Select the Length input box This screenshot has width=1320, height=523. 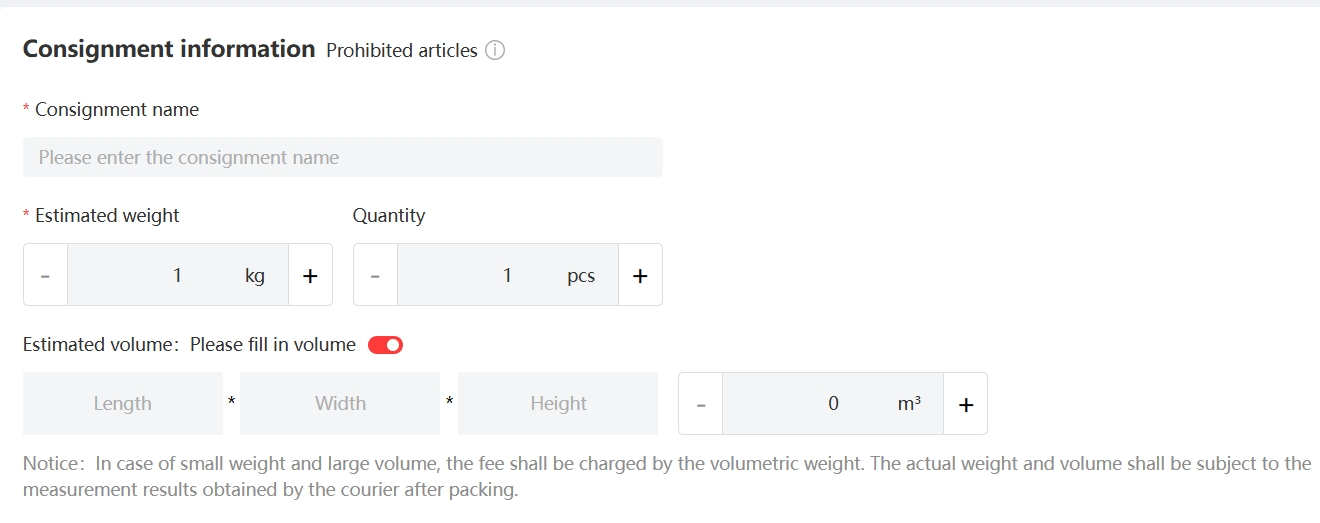coord(123,404)
